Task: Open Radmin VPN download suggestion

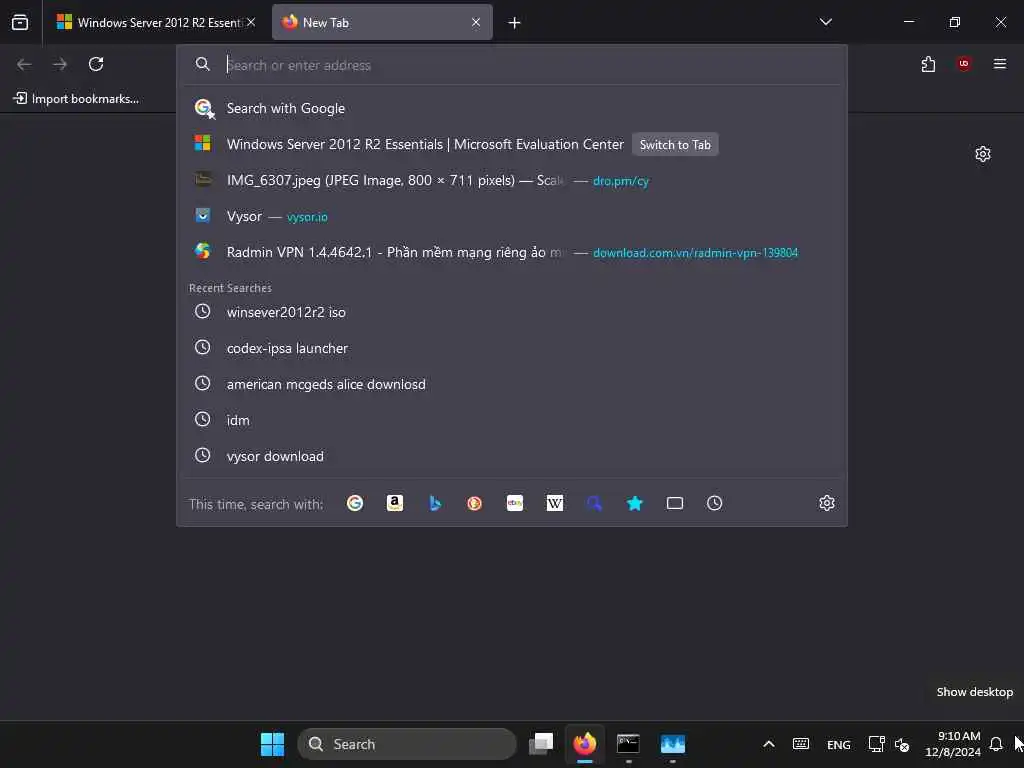Action: pos(512,252)
